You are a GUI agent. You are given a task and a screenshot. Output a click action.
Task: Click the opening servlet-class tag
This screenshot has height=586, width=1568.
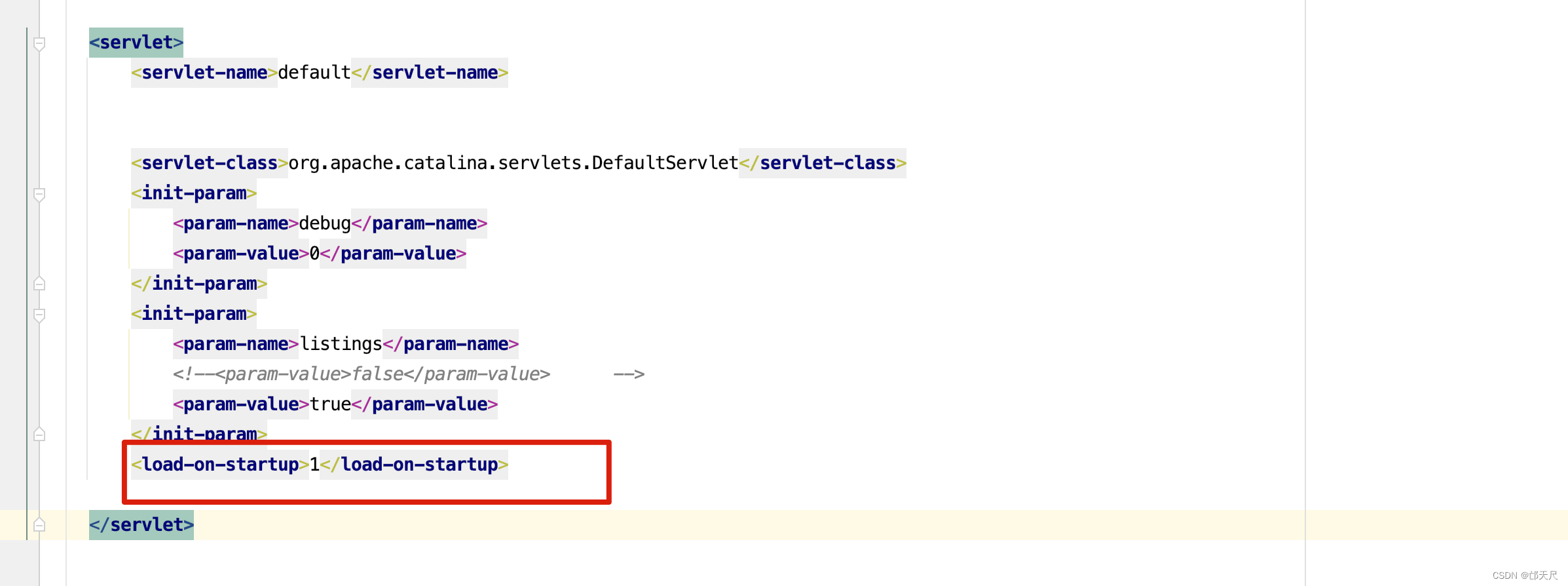[x=210, y=163]
